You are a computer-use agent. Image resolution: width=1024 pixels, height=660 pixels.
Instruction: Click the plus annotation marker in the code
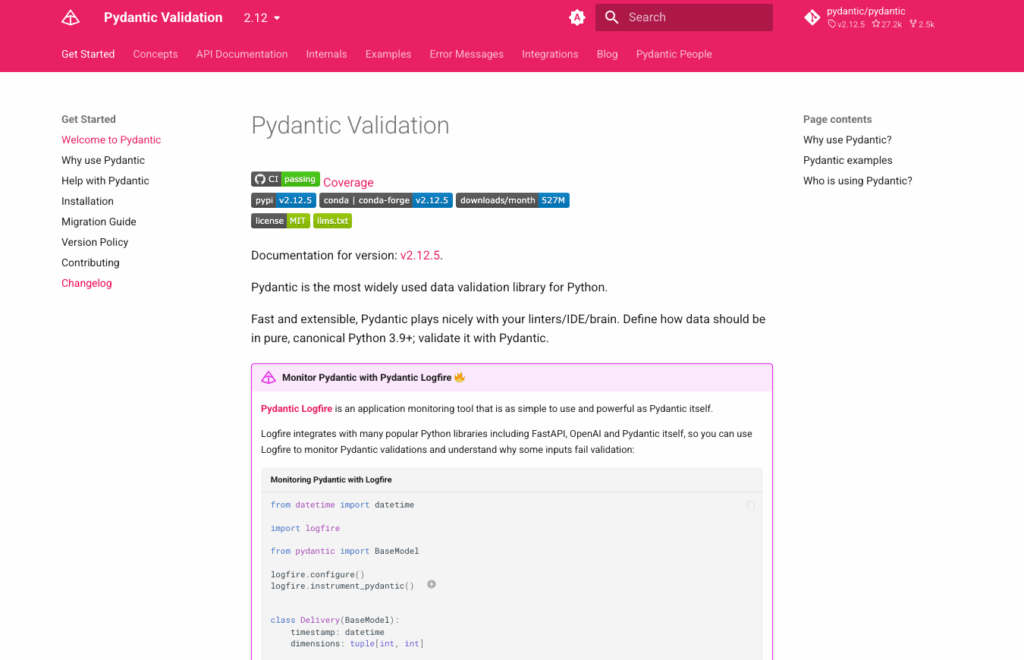coord(431,585)
